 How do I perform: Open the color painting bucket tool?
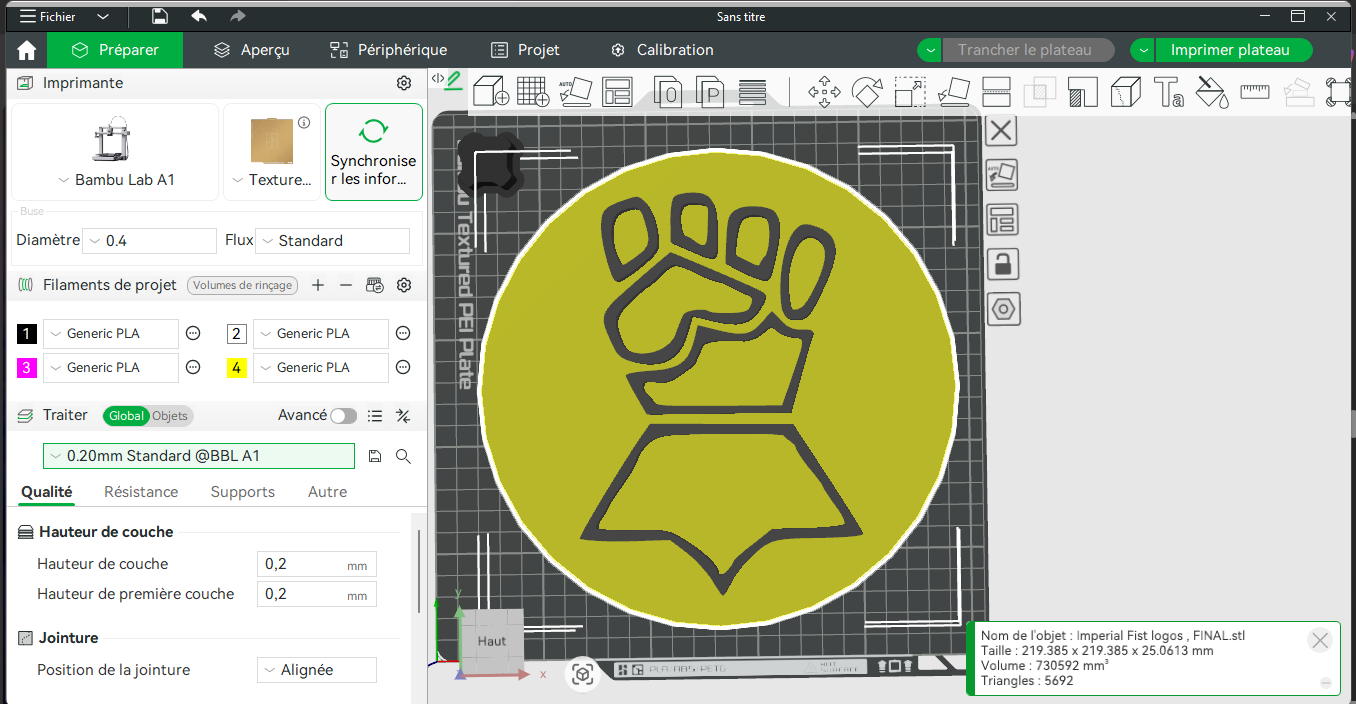tap(1211, 92)
